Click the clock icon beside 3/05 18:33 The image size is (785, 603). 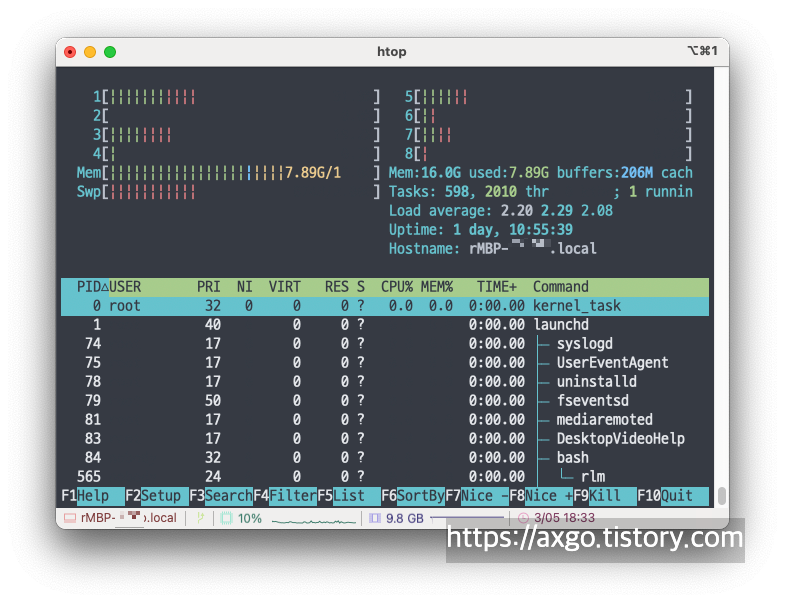tap(523, 518)
